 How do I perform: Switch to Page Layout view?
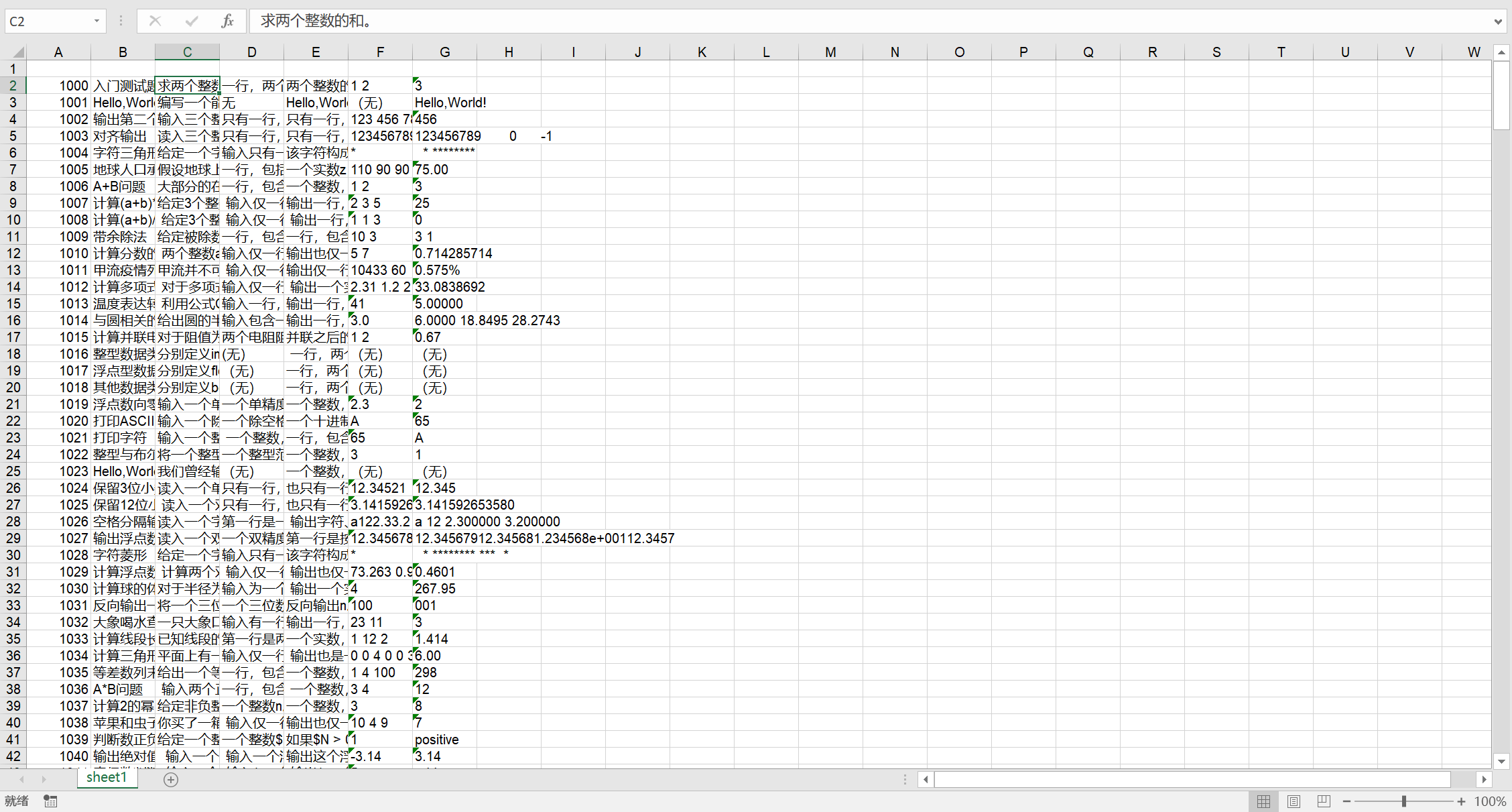pos(1294,801)
